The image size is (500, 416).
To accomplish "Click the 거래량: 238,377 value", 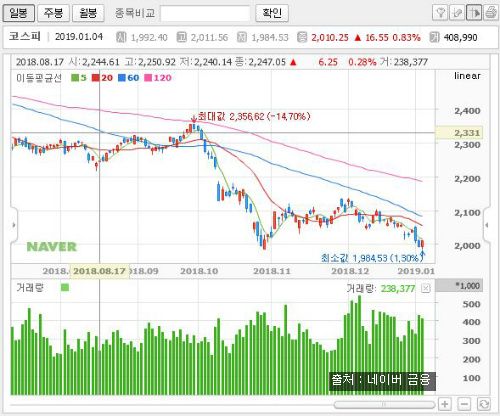I will [x=381, y=288].
